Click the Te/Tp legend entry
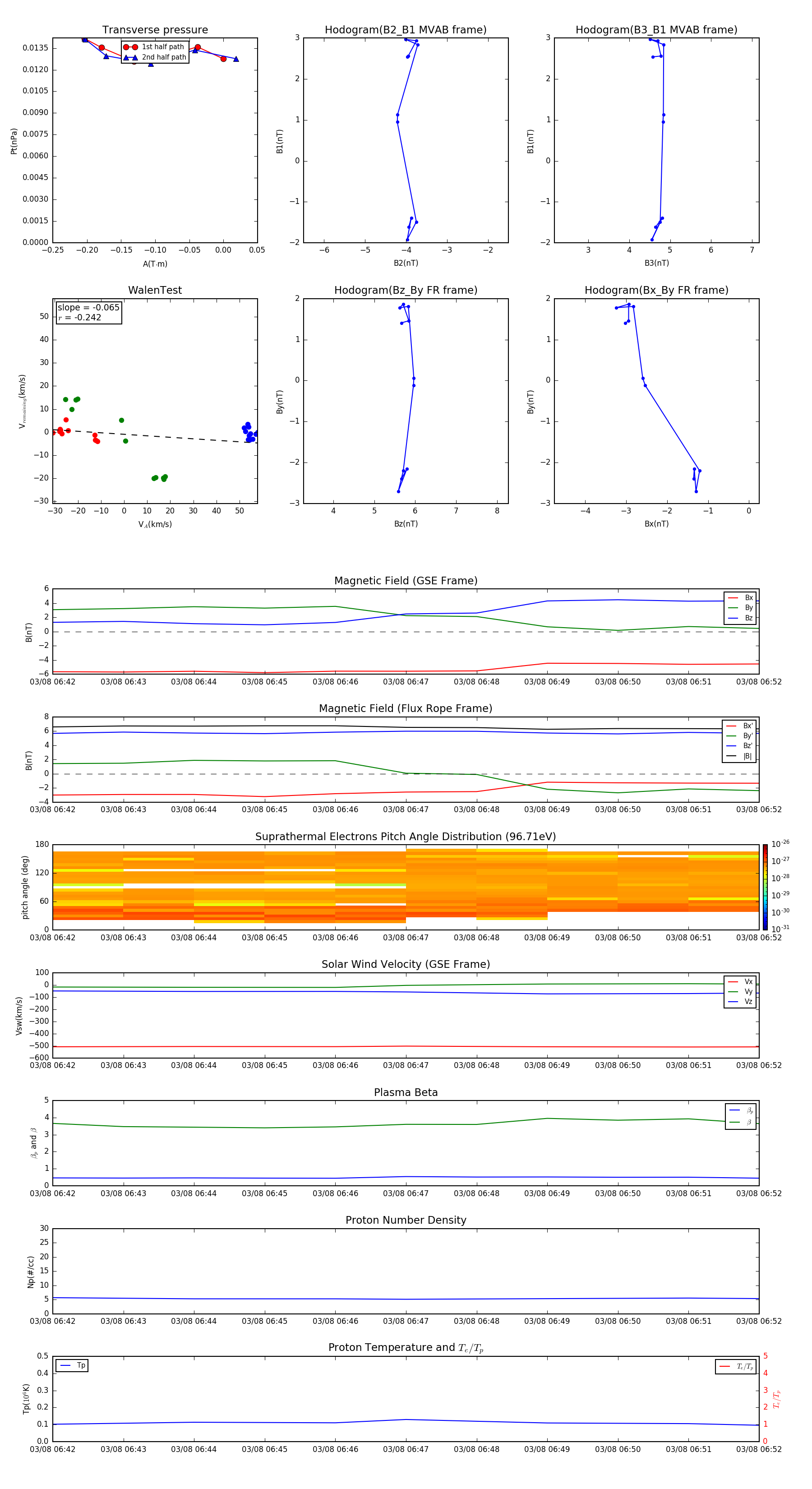Screen dimensions: 812x1489 pos(736,1366)
